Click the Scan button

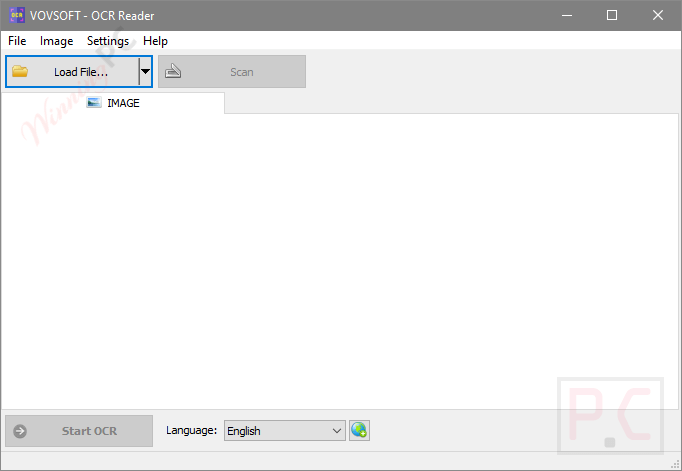[232, 72]
